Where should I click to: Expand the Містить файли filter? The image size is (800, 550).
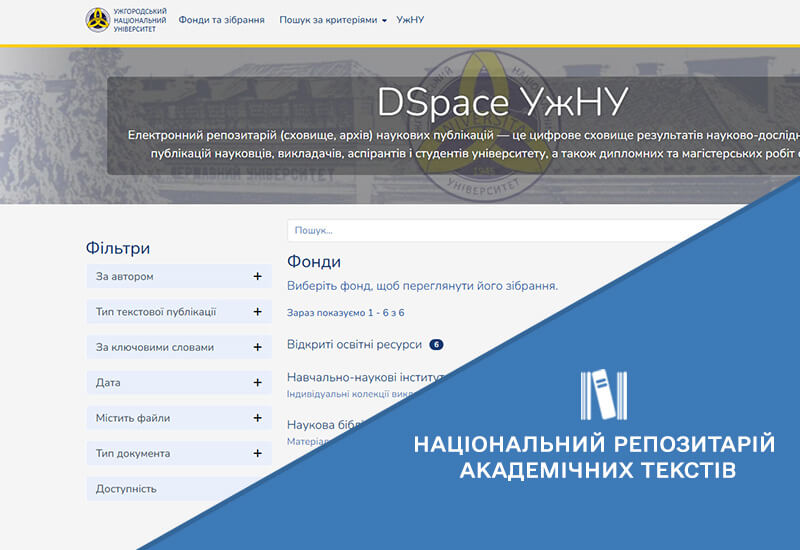point(179,418)
